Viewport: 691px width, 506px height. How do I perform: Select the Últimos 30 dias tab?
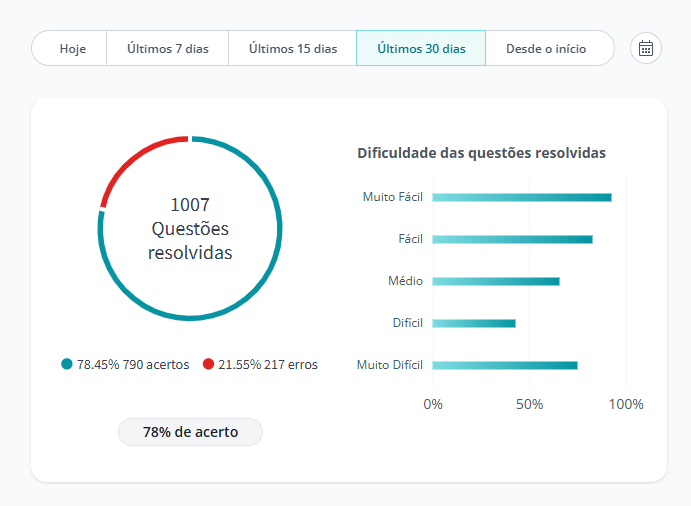(421, 48)
